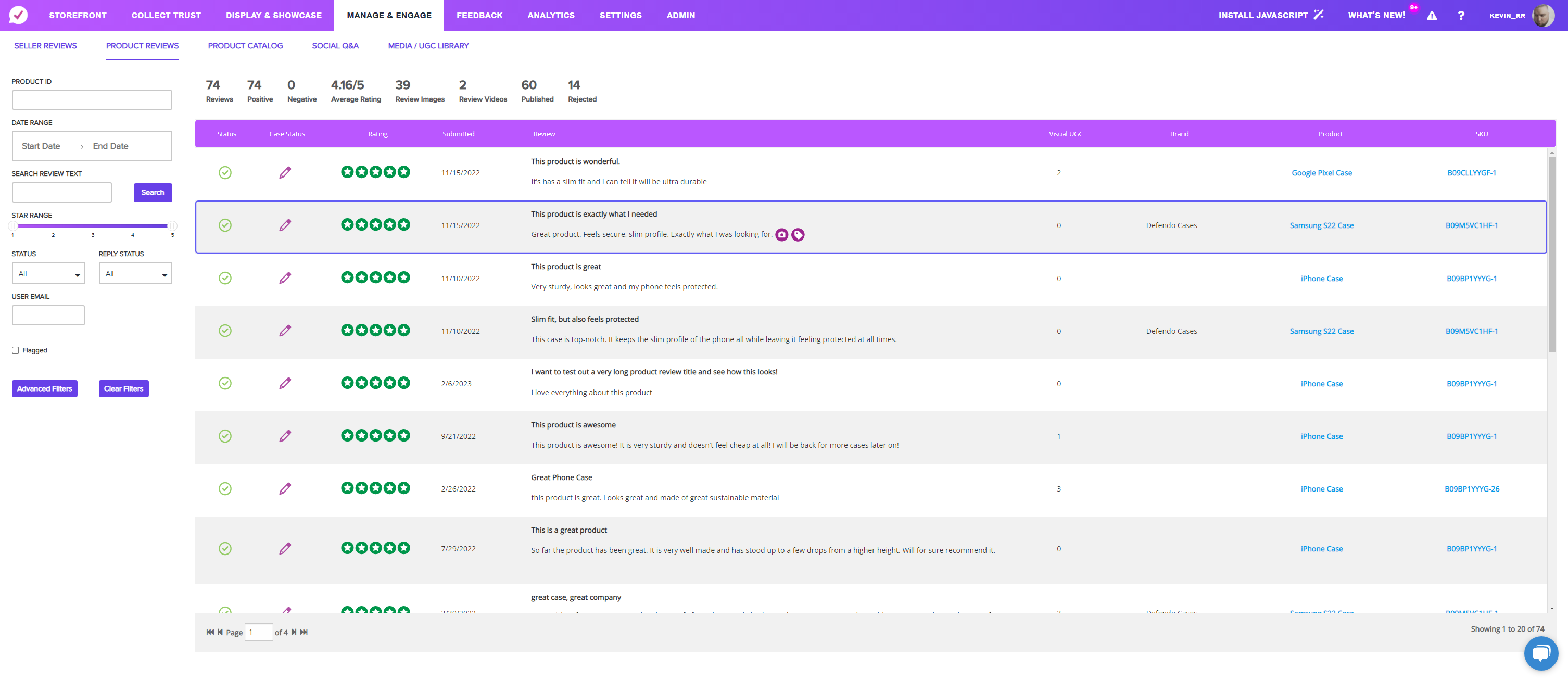This screenshot has width=1568, height=680.
Task: Click the checkmark logo icon in top-left
Action: click(18, 15)
